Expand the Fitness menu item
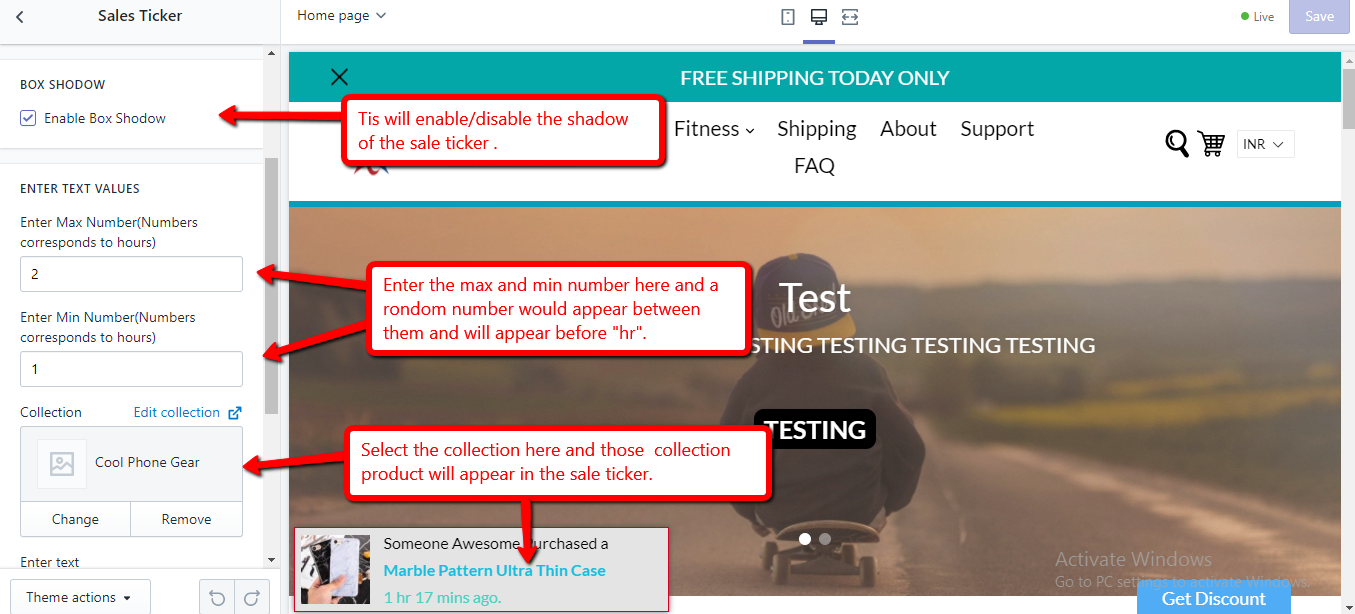This screenshot has height=614, width=1355. pos(714,129)
